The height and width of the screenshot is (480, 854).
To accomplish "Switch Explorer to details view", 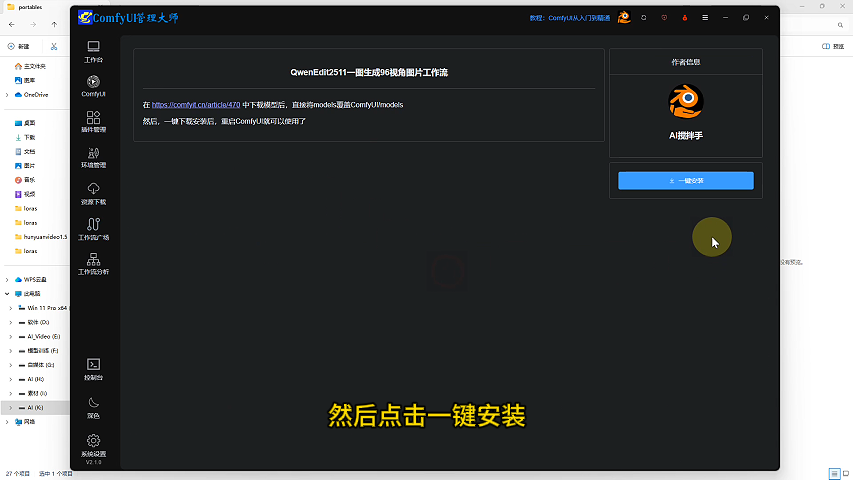I will (834, 474).
